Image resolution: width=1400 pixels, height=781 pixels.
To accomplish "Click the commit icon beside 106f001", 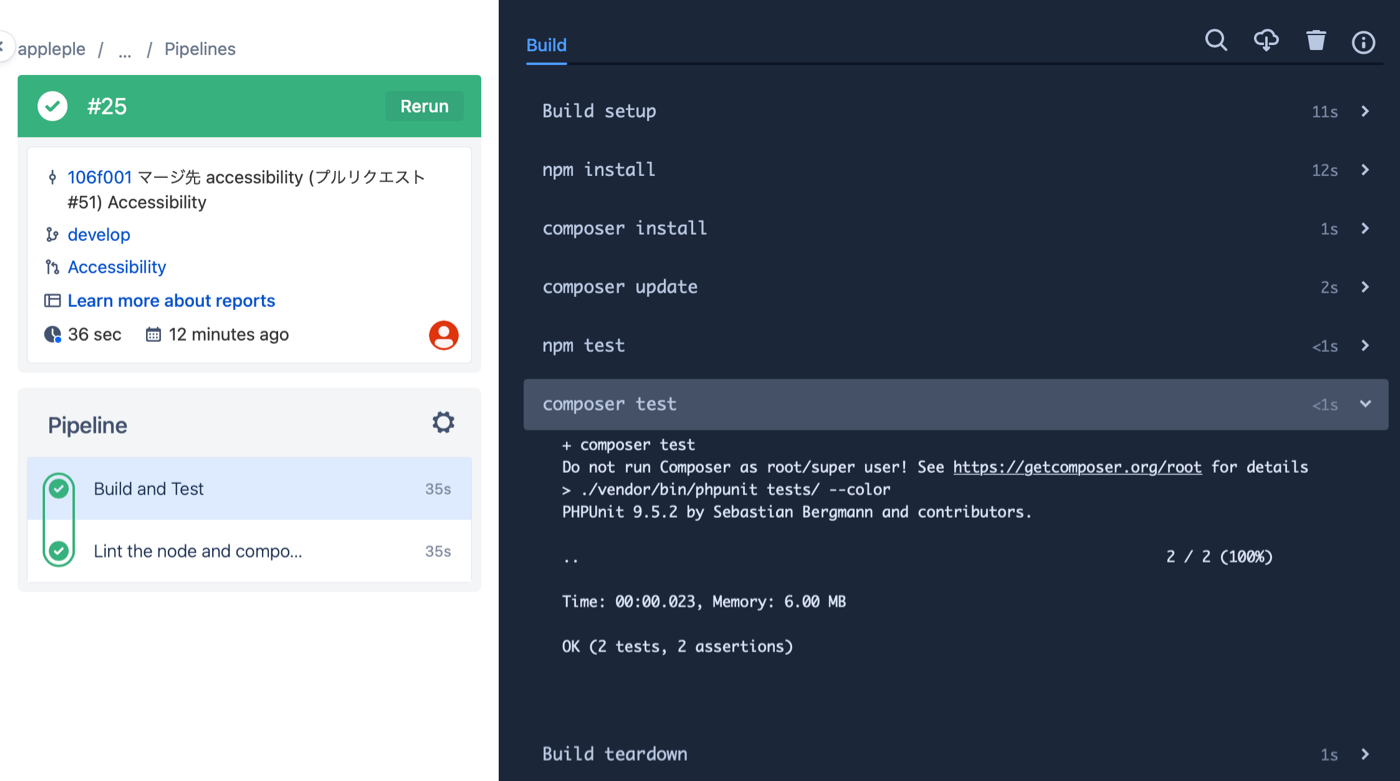I will pyautogui.click(x=52, y=178).
